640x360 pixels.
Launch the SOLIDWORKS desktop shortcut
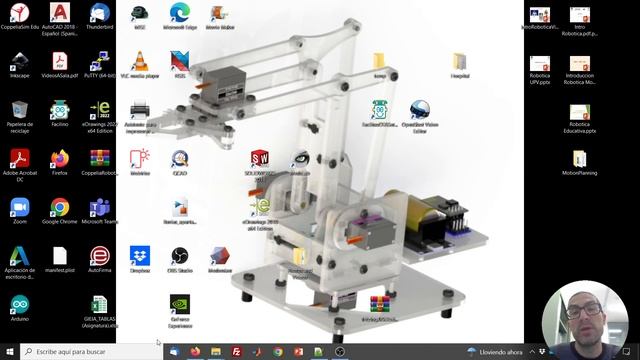tap(260, 165)
